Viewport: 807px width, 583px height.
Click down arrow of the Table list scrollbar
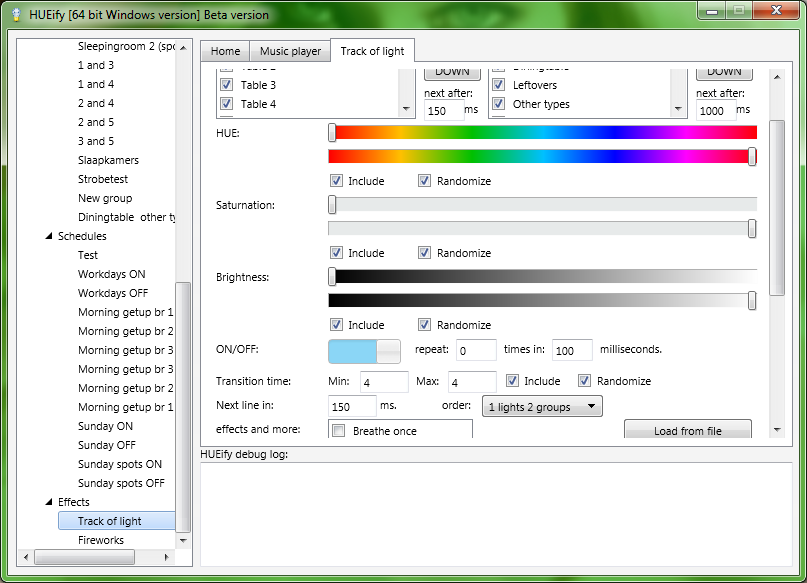[x=407, y=109]
